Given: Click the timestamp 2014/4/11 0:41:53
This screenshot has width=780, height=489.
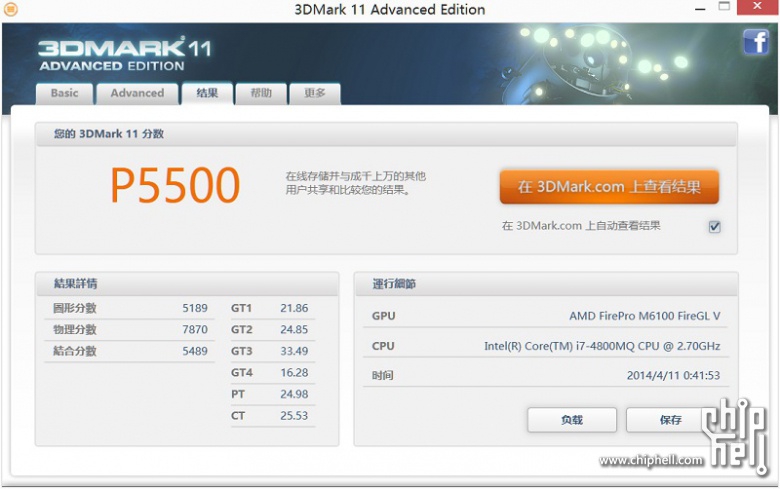Looking at the screenshot, I should 673,375.
